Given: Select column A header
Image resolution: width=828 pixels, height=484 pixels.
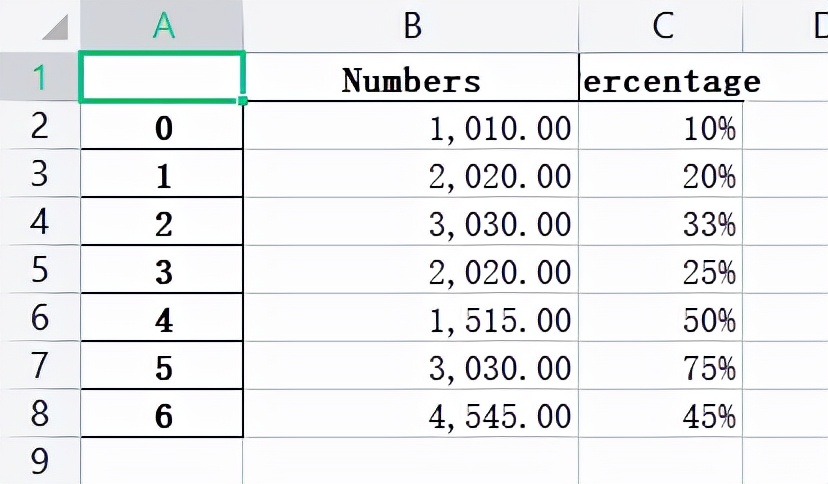Looking at the screenshot, I should point(162,25).
